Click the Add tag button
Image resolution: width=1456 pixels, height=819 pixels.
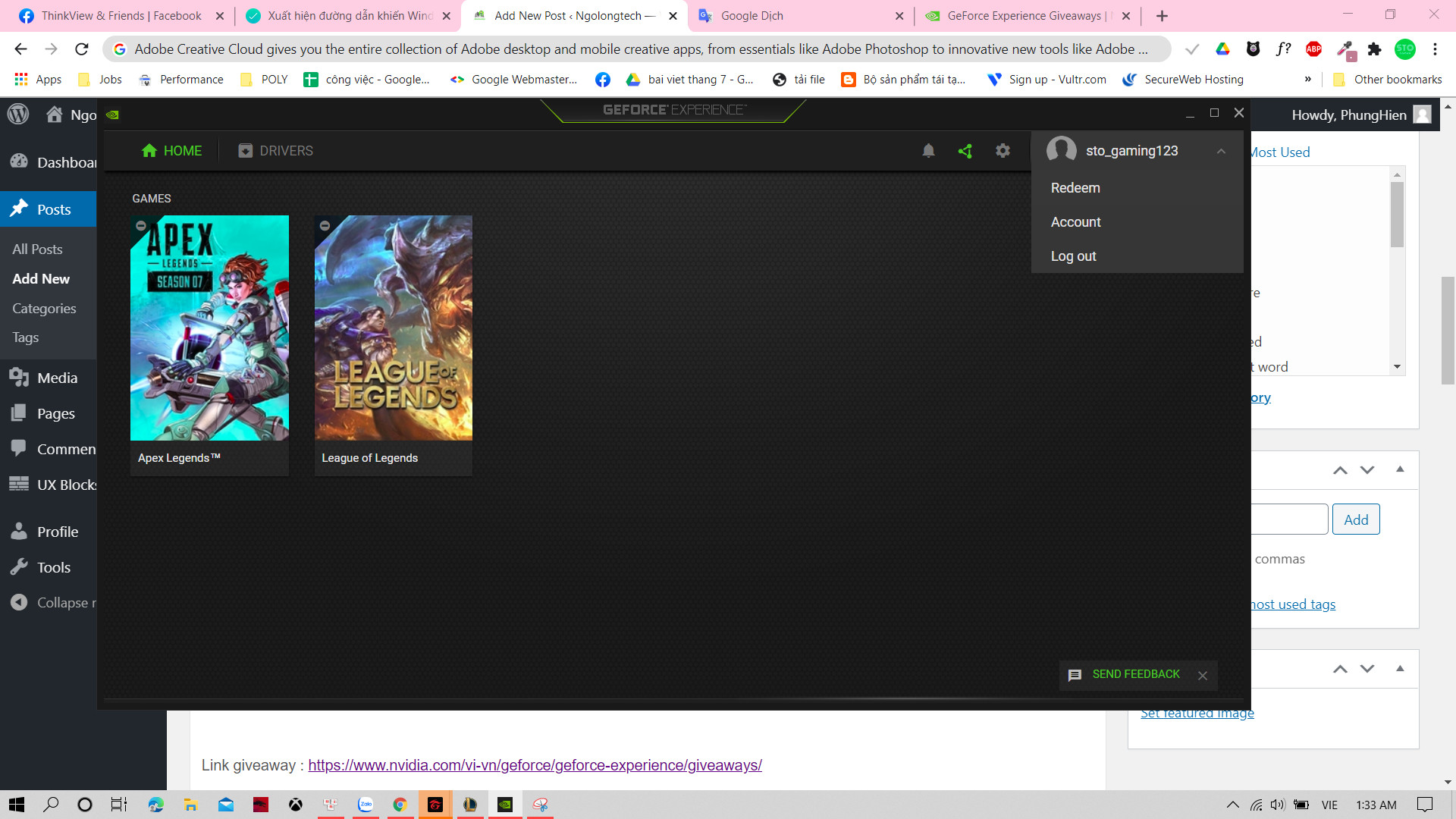1355,519
